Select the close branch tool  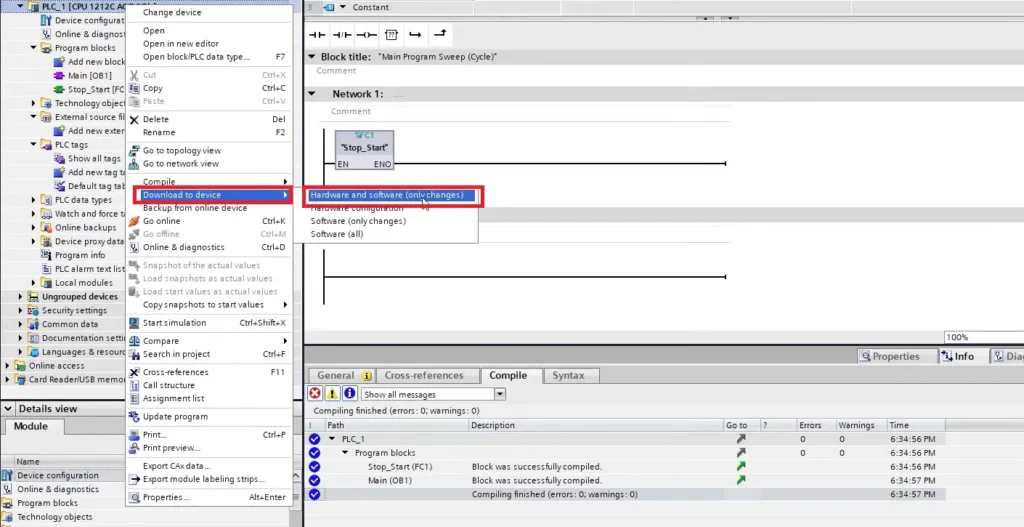click(x=440, y=35)
